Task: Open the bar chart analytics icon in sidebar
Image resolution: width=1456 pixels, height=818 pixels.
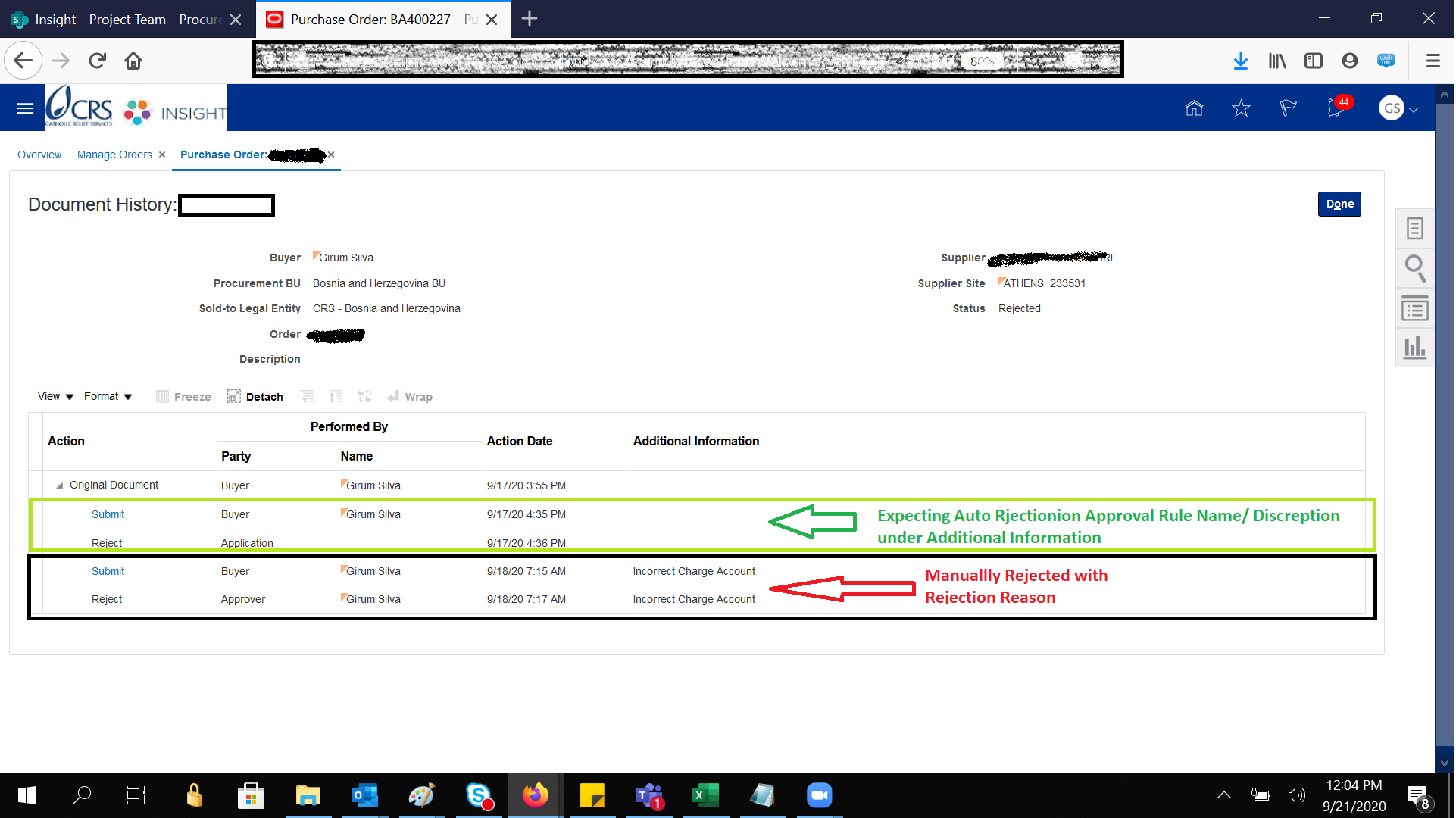Action: [1414, 348]
